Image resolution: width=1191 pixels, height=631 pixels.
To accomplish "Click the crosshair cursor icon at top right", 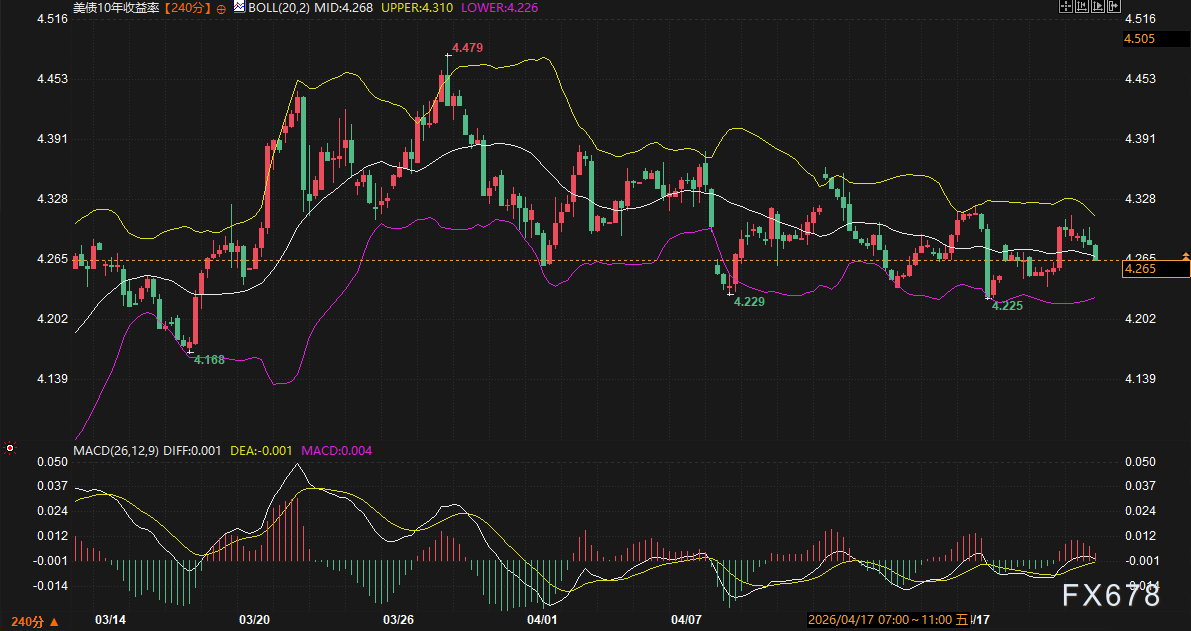I will click(x=1066, y=7).
